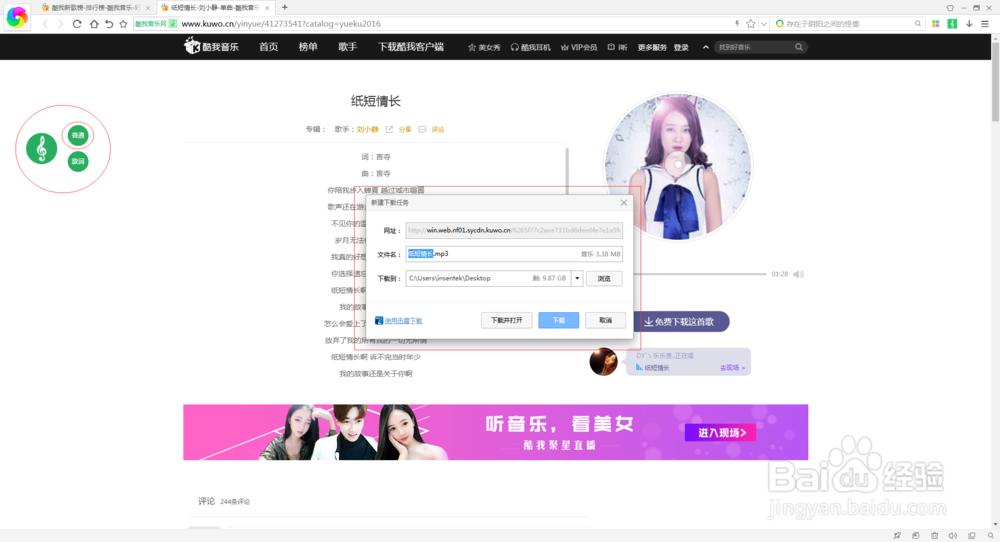Viewport: 1000px width, 542px height.
Task: Click the 免费下载这首歌 button
Action: (681, 321)
